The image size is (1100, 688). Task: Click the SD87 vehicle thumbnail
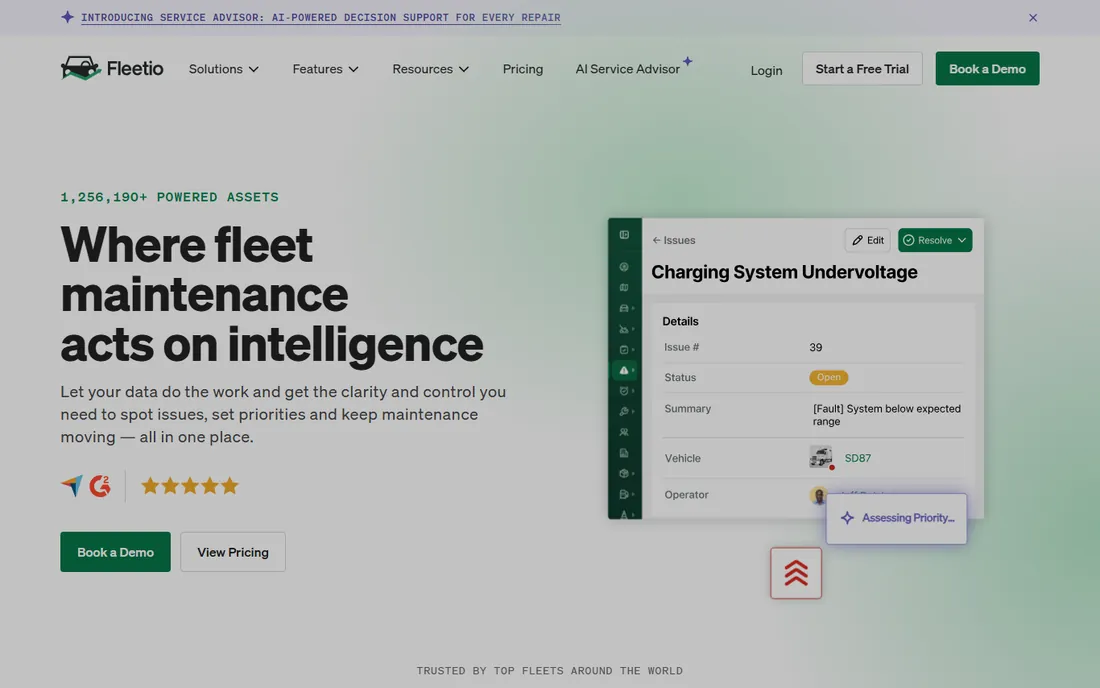click(821, 457)
